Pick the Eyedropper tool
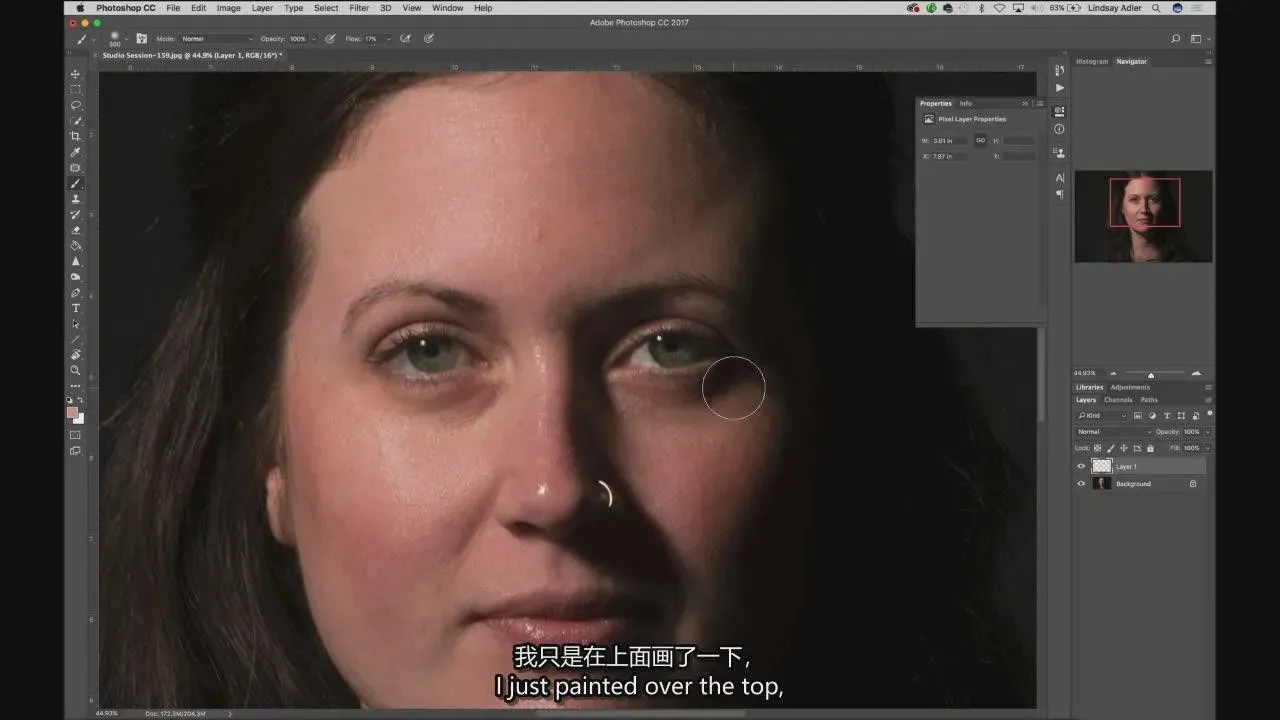This screenshot has height=720, width=1280. tap(75, 152)
